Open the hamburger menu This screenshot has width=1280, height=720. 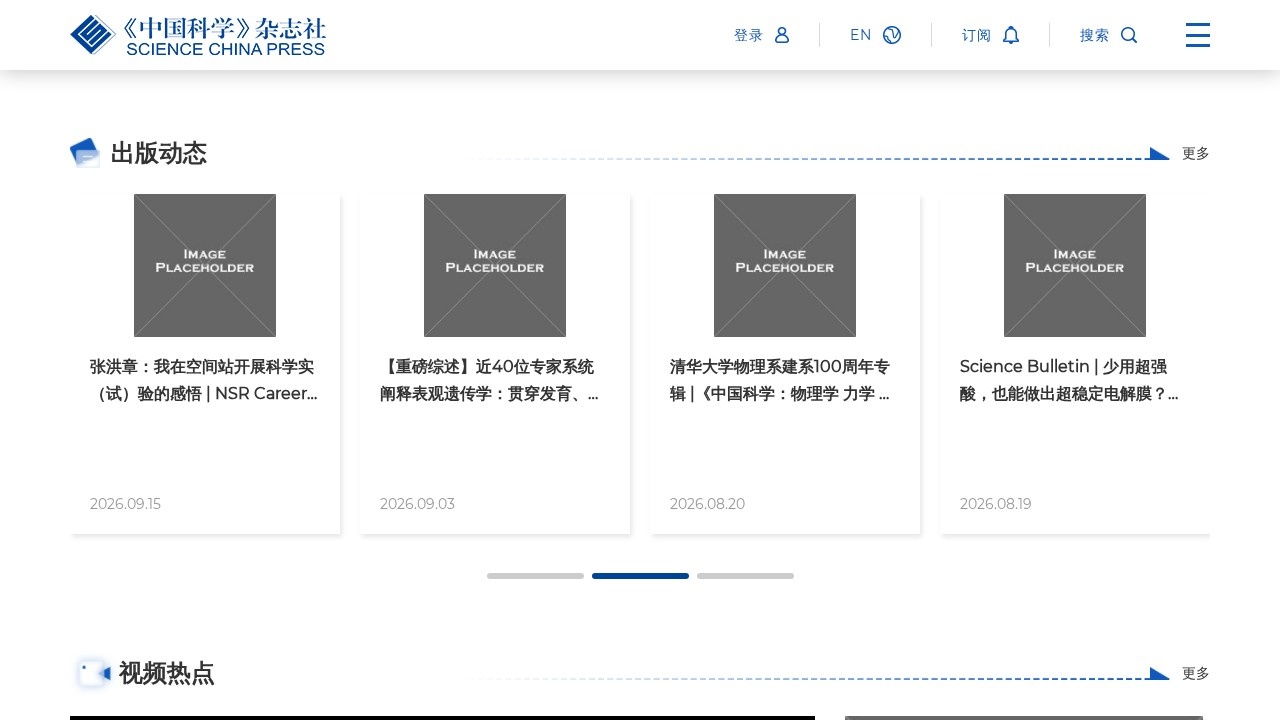(1198, 35)
